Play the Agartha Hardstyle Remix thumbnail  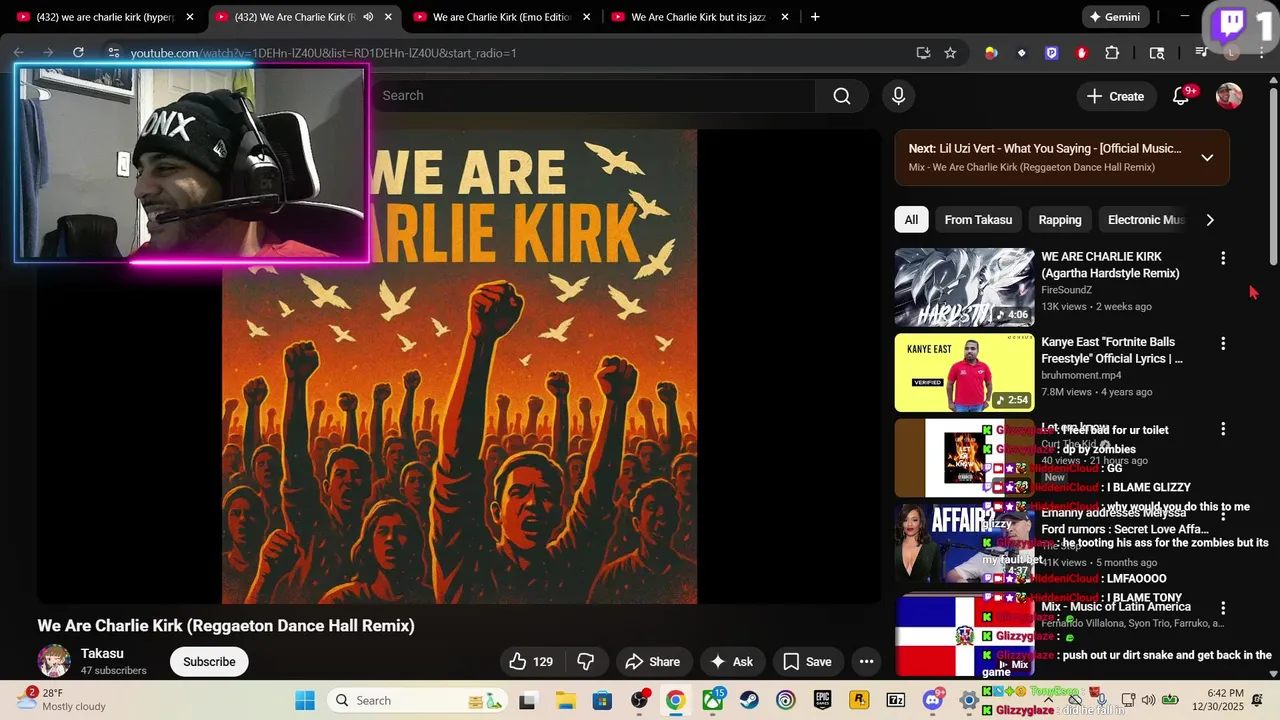point(964,288)
